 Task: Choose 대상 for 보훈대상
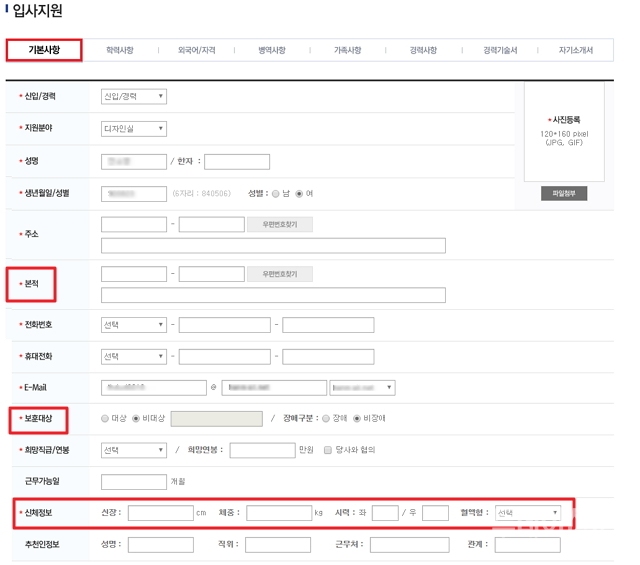click(x=106, y=418)
